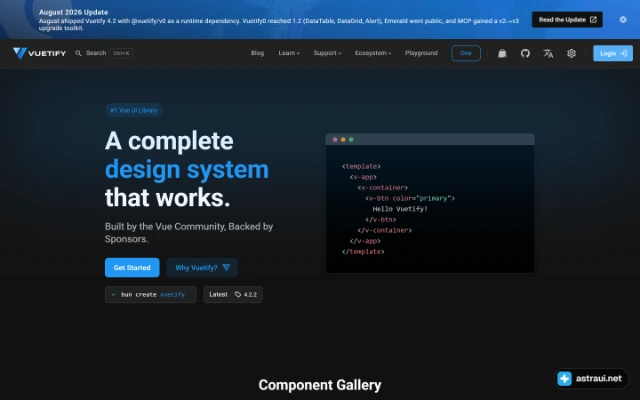Click the tag icon beside 4.2.2
The image size is (640, 400).
coord(238,295)
